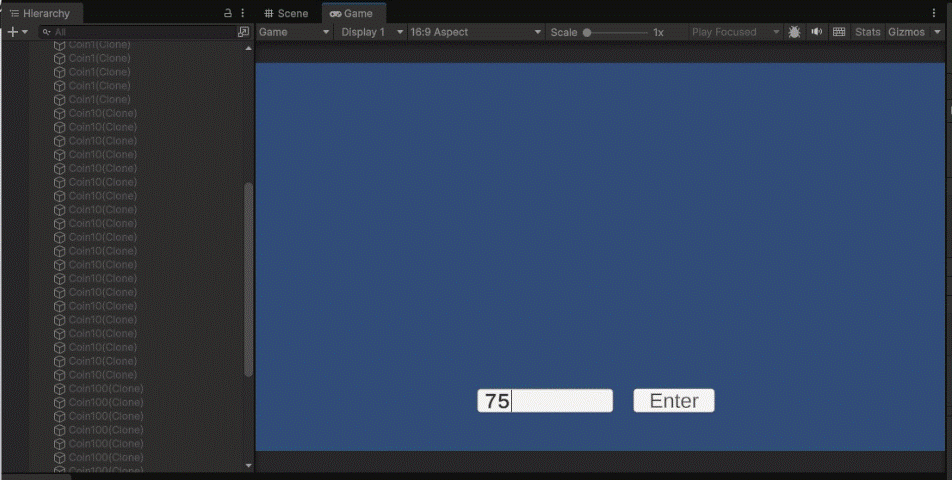Open the Display 1 dropdown
The height and width of the screenshot is (480, 952).
pyautogui.click(x=371, y=32)
